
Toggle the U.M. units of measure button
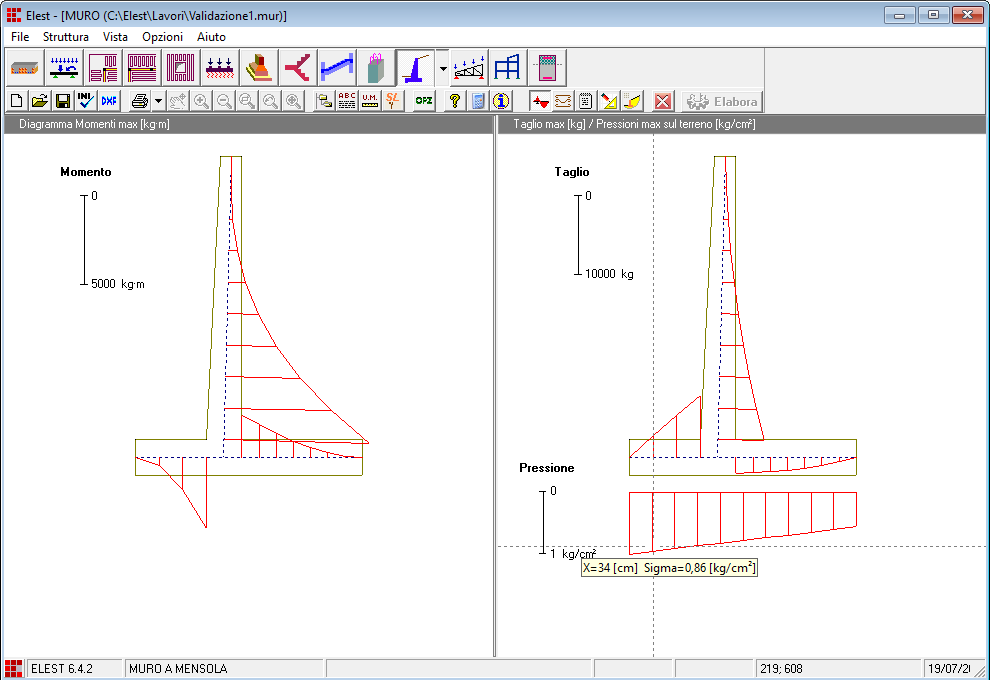370,101
